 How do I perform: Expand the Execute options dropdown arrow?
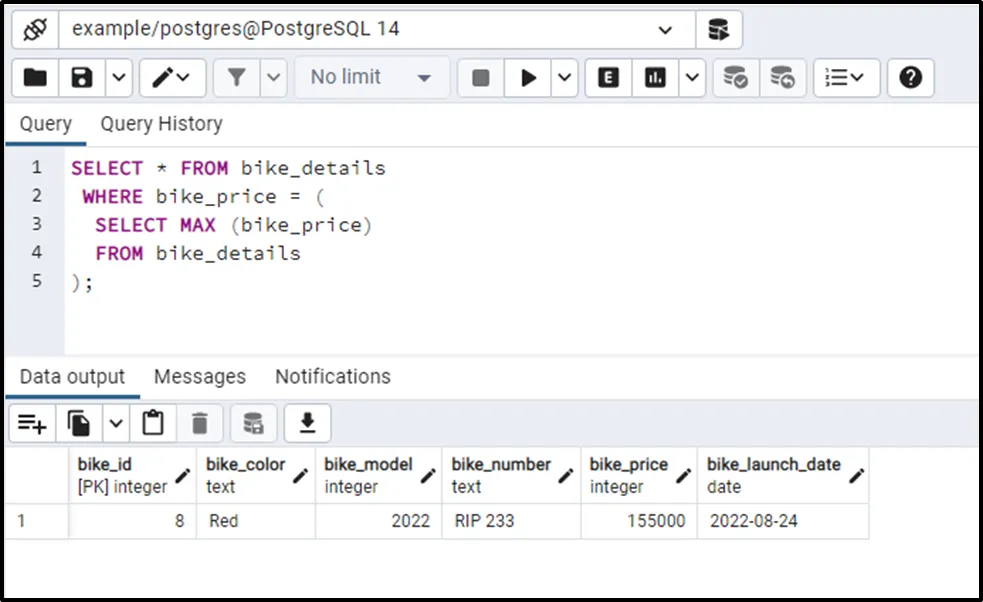point(564,78)
